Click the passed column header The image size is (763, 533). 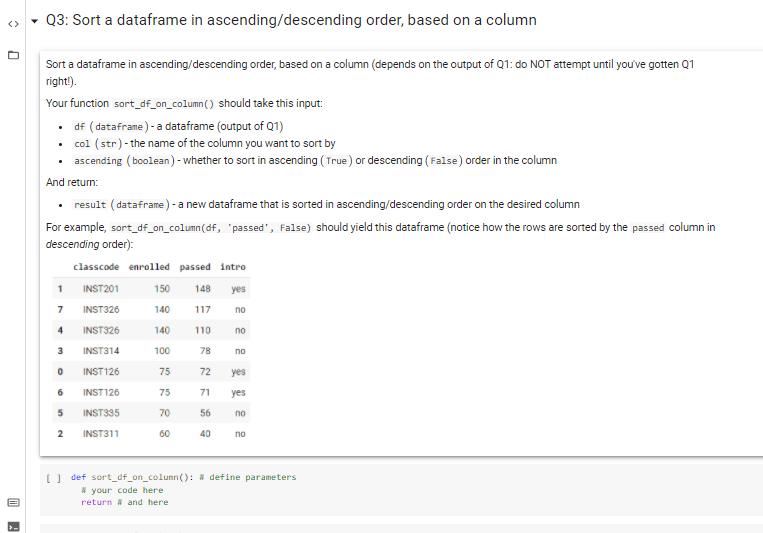point(195,267)
